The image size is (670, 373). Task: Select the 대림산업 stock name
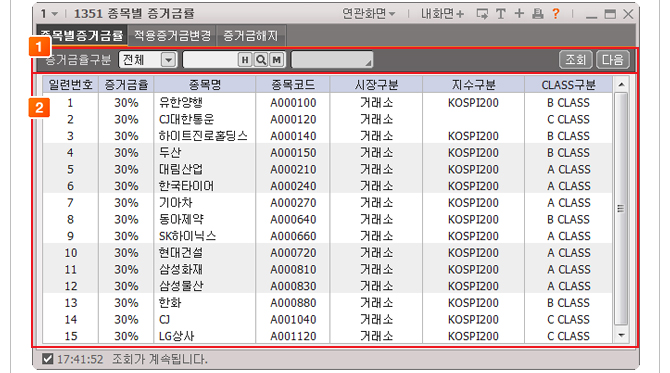[x=181, y=169]
